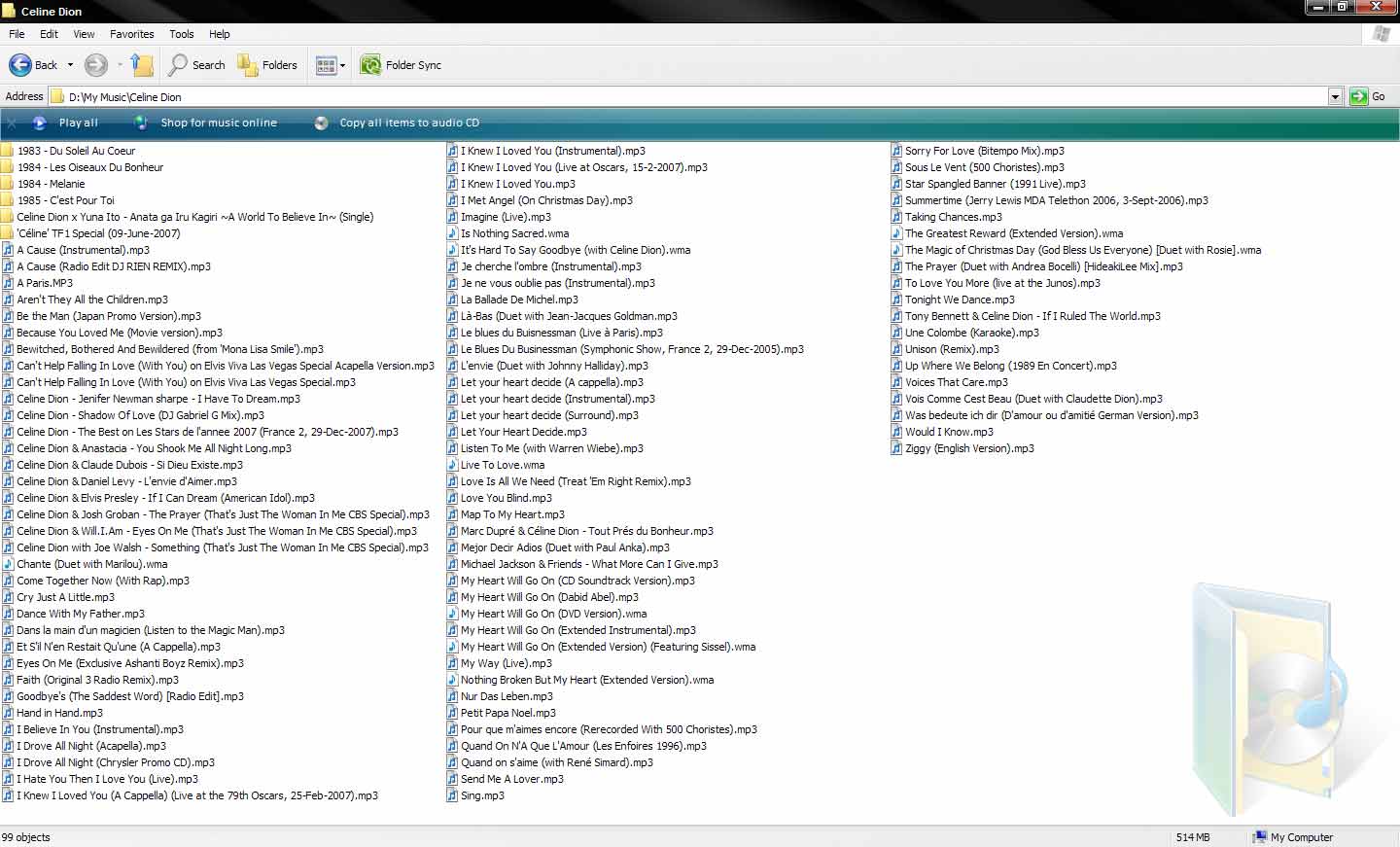This screenshot has width=1400, height=847.
Task: Select file icon of Taking Chances.mp3
Action: click(896, 217)
